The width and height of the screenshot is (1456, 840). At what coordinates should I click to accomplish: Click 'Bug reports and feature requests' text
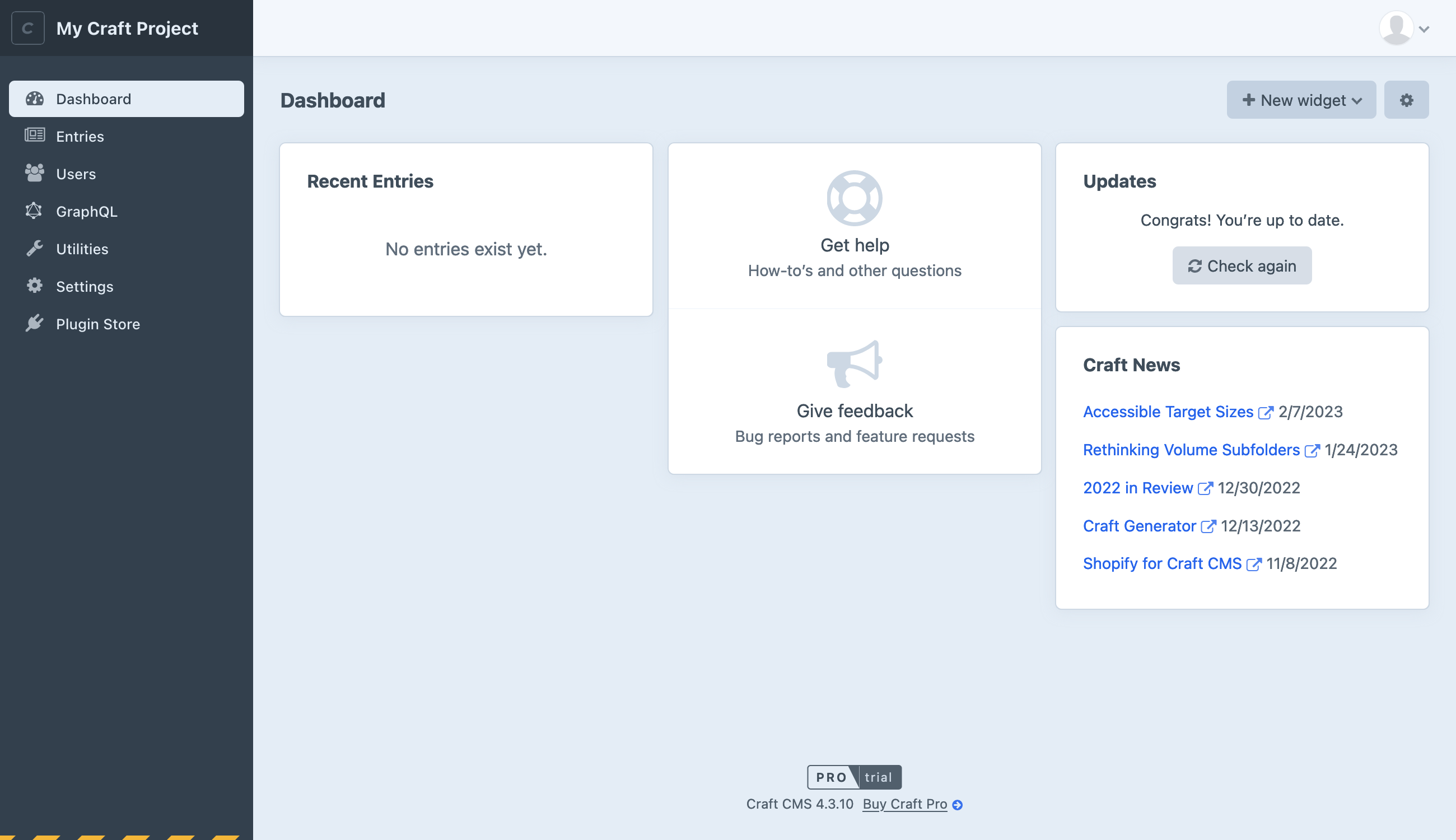pos(855,436)
